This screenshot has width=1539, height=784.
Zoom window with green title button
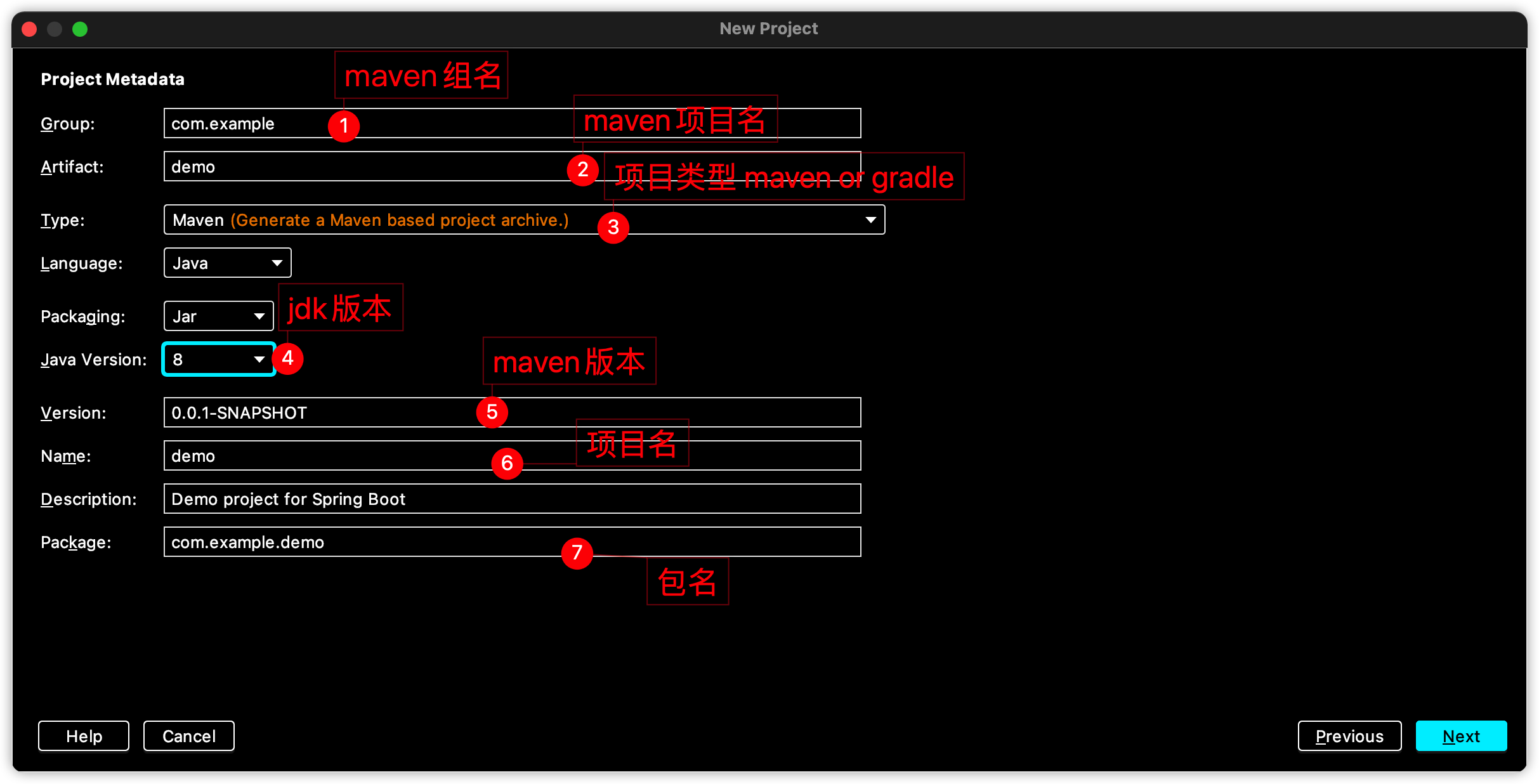tap(80, 29)
